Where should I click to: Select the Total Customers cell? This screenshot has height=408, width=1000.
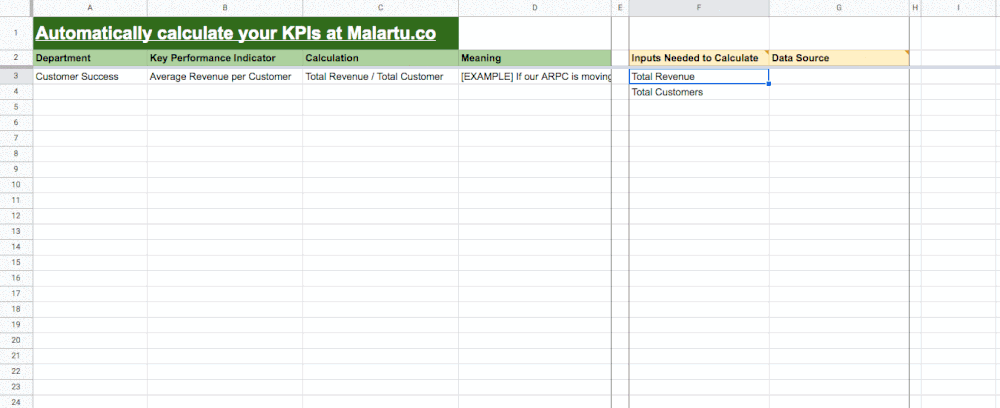[x=699, y=92]
